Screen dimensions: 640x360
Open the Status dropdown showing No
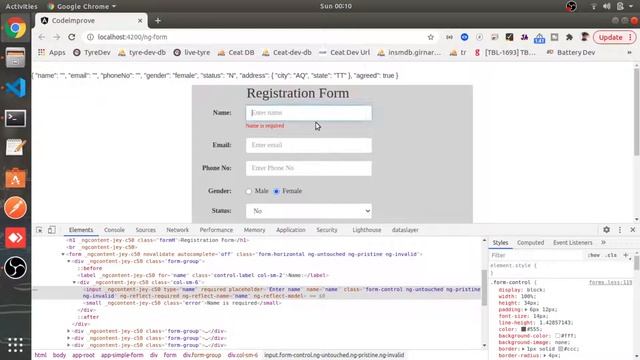(x=309, y=211)
